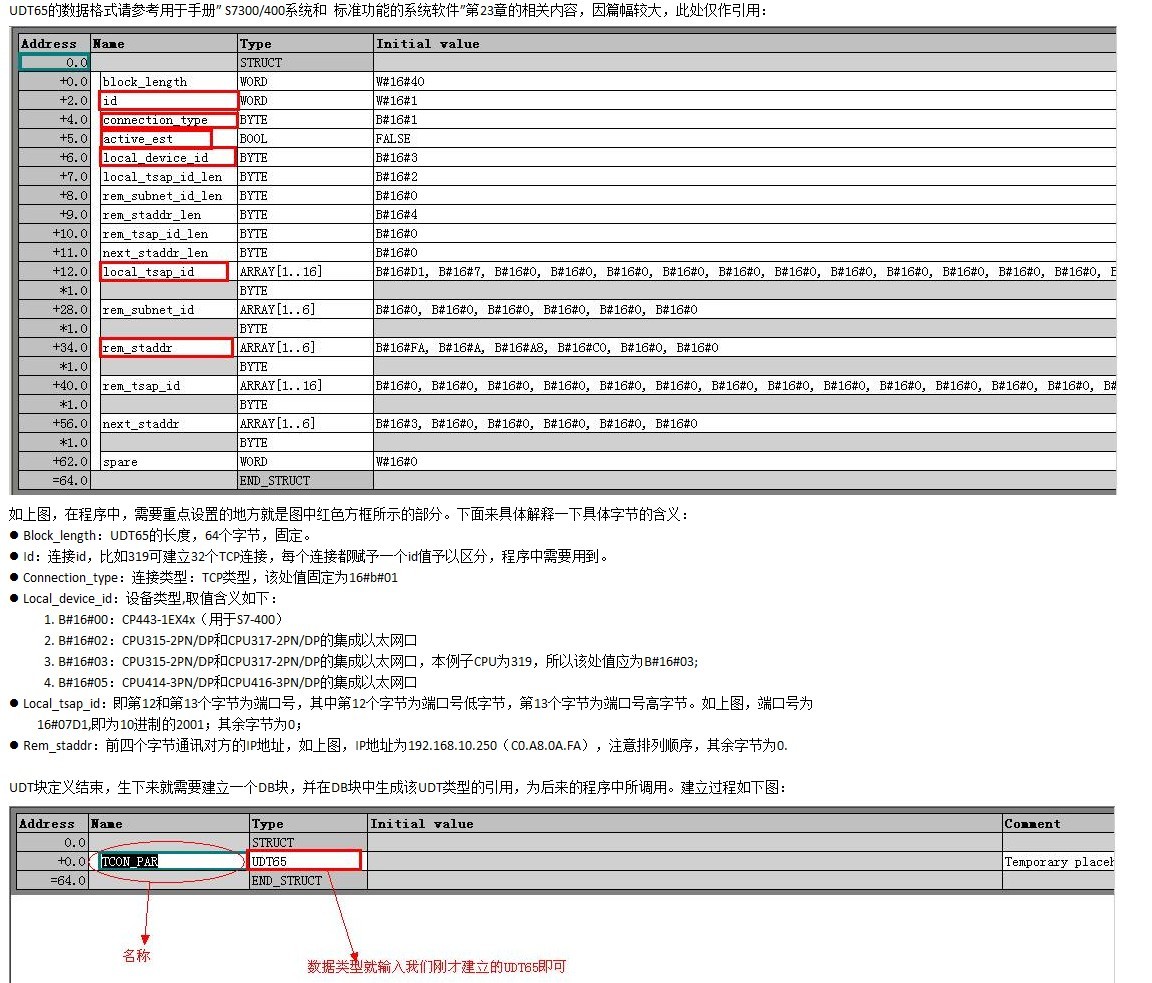
Task: Select rem_tsap_id_len name cell
Action: tap(168, 234)
